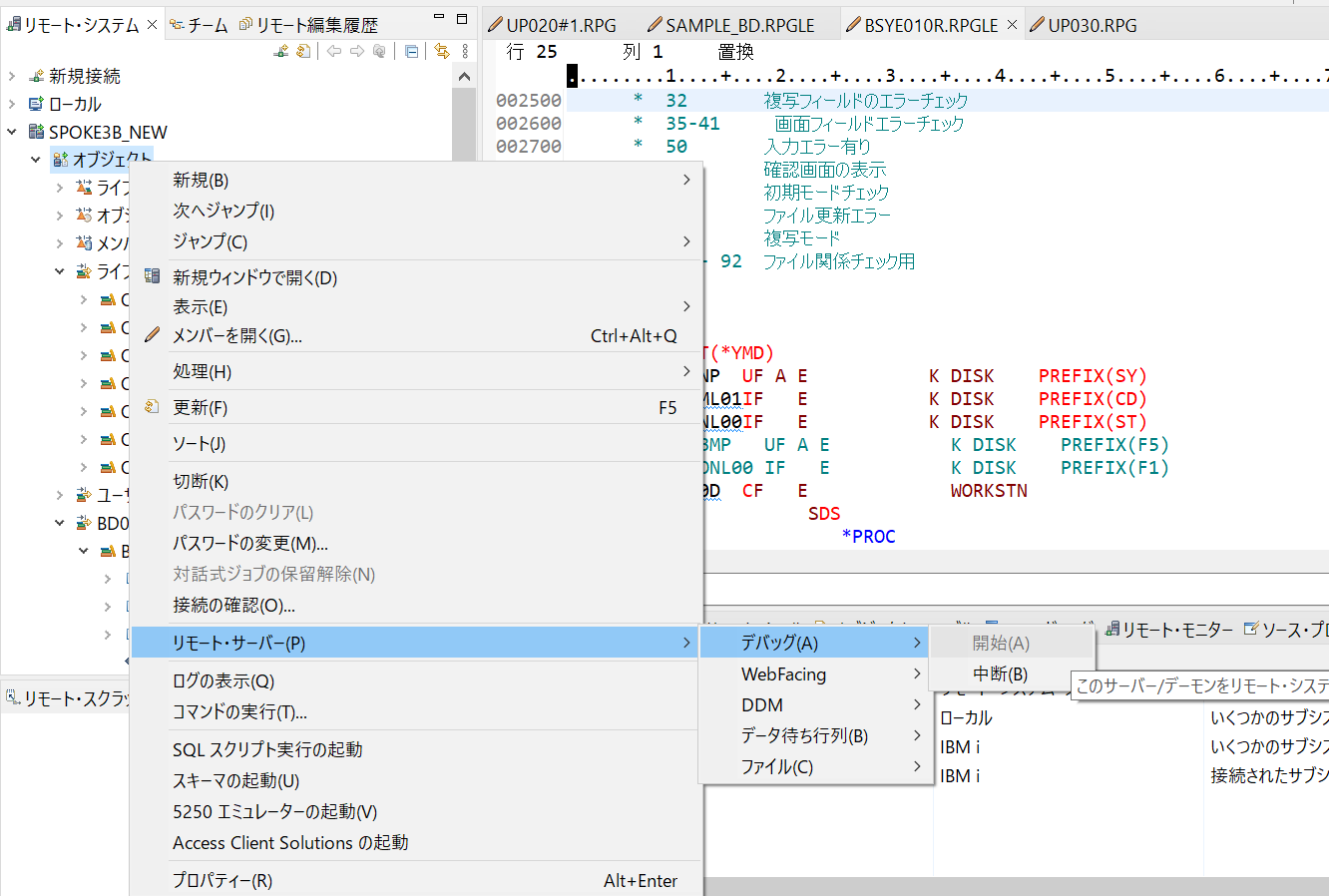This screenshot has height=896, width=1329.
Task: Collapse all via the toolbar collapse icon
Action: click(x=411, y=51)
